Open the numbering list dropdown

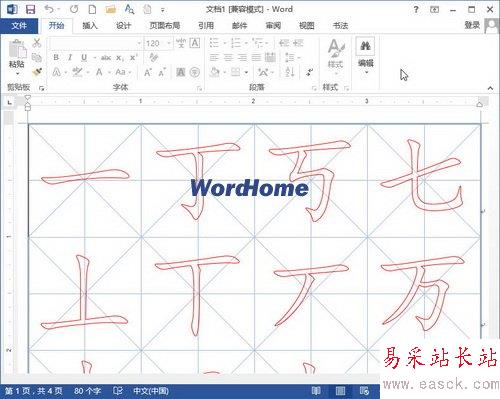click(246, 43)
